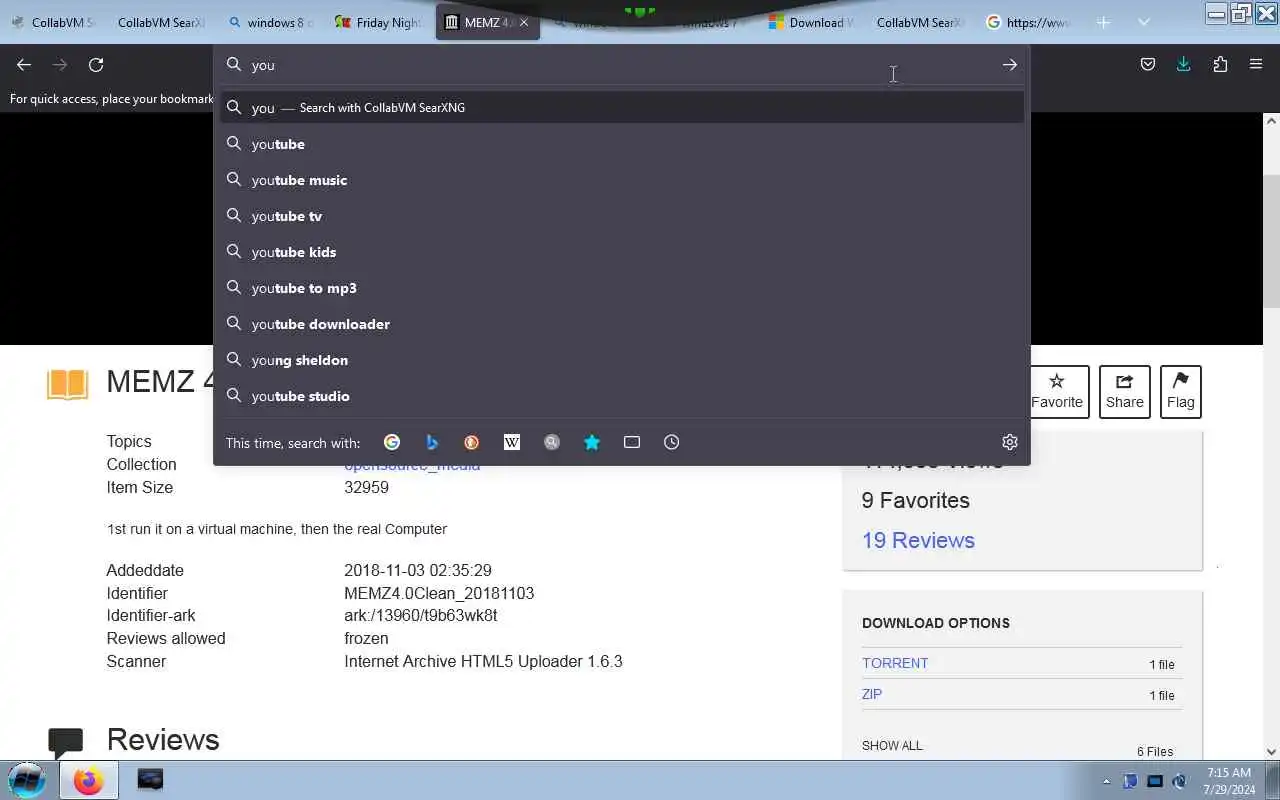Search bookmarks using the star icon
This screenshot has height=800, width=1280.
pos(592,442)
